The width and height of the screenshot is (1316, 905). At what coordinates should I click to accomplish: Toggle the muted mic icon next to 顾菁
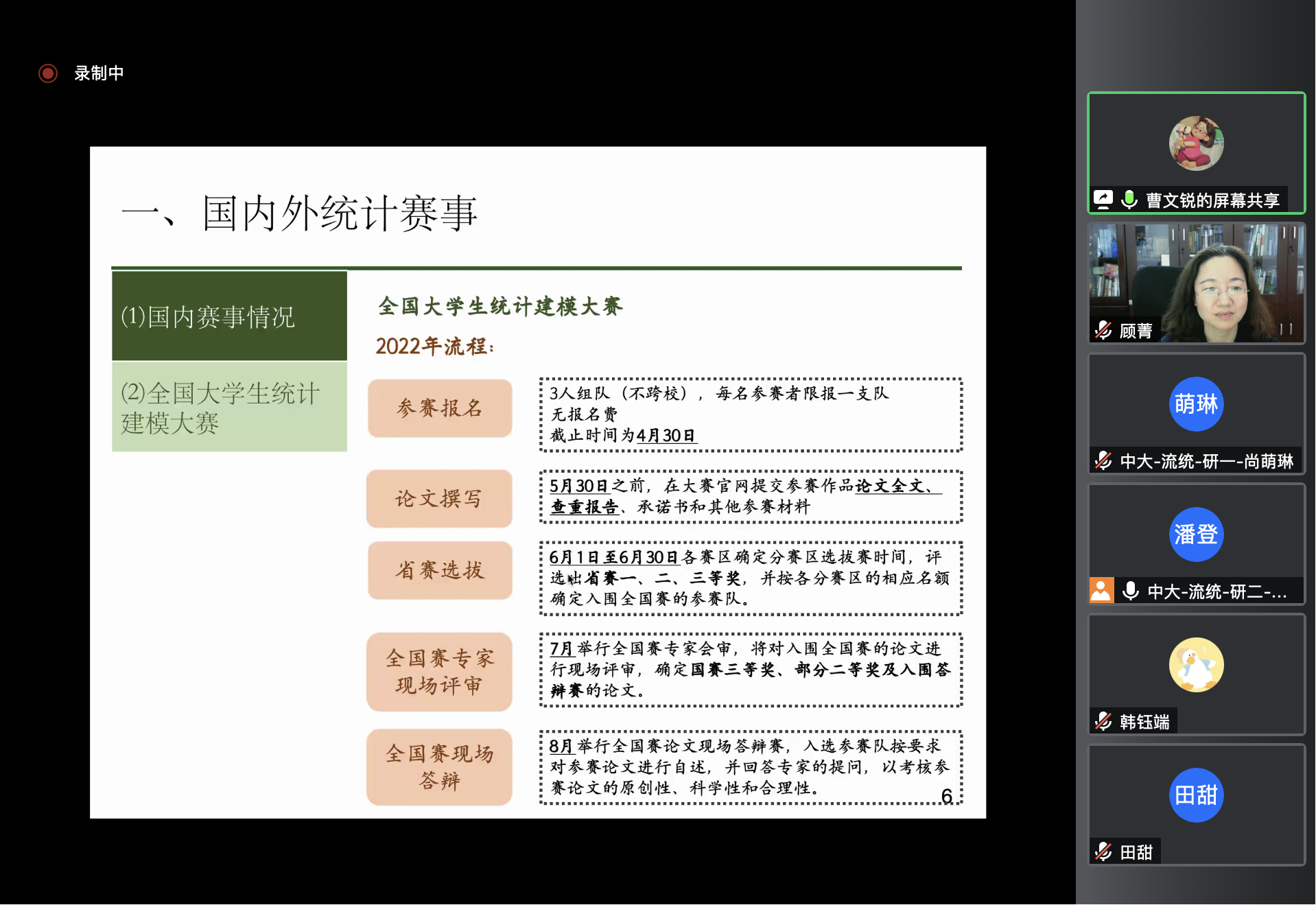point(1103,331)
